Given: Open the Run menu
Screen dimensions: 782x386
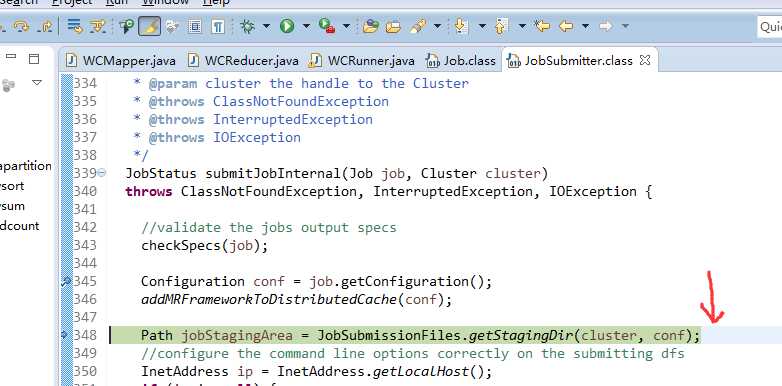Looking at the screenshot, I should 117,2.
